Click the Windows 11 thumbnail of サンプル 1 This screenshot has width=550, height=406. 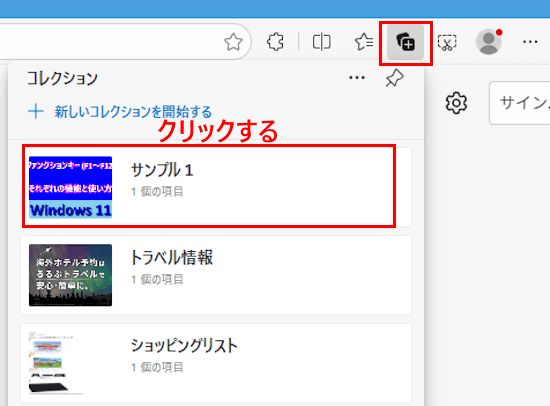pos(71,187)
